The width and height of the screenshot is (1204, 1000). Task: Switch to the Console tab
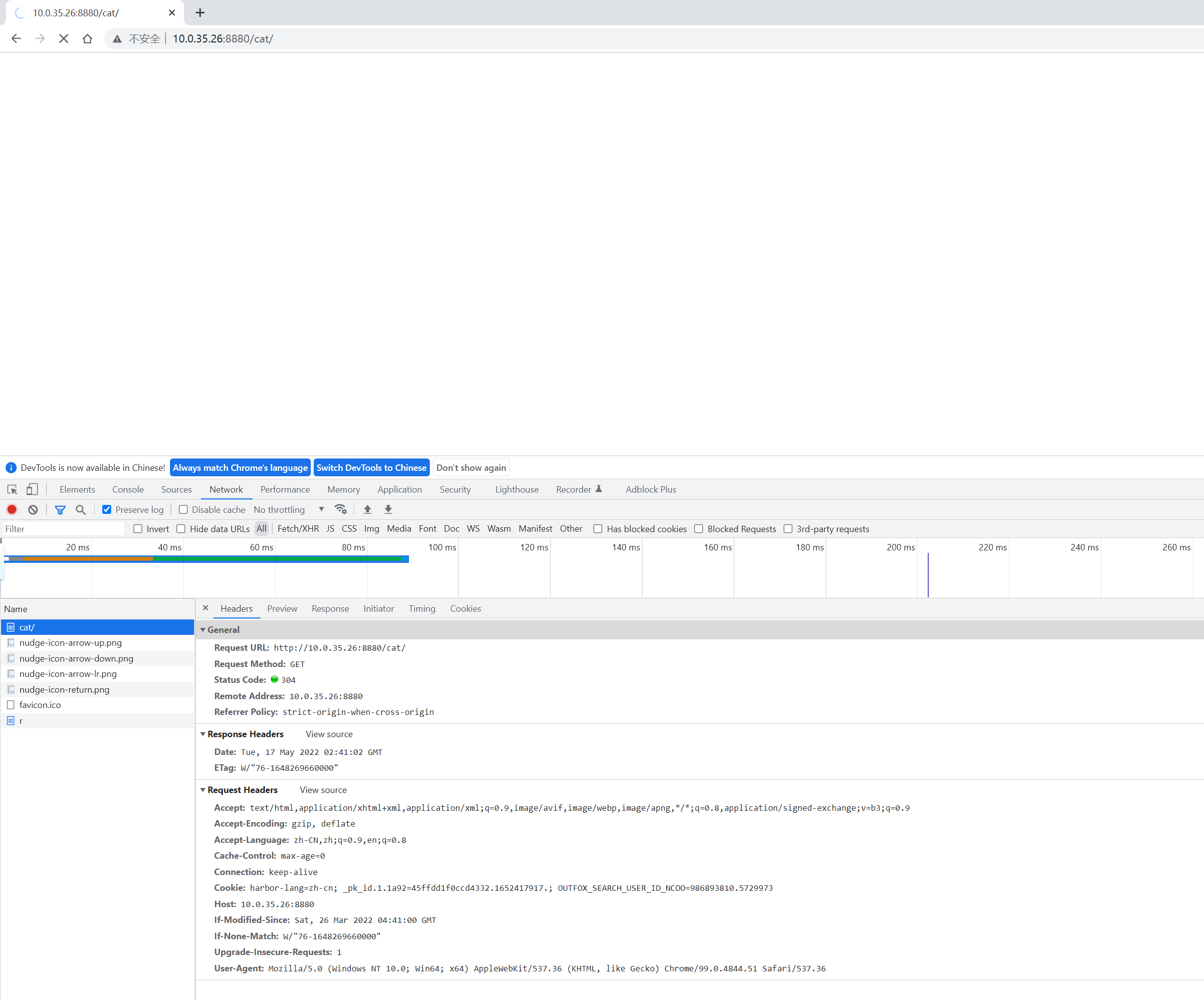coord(128,489)
